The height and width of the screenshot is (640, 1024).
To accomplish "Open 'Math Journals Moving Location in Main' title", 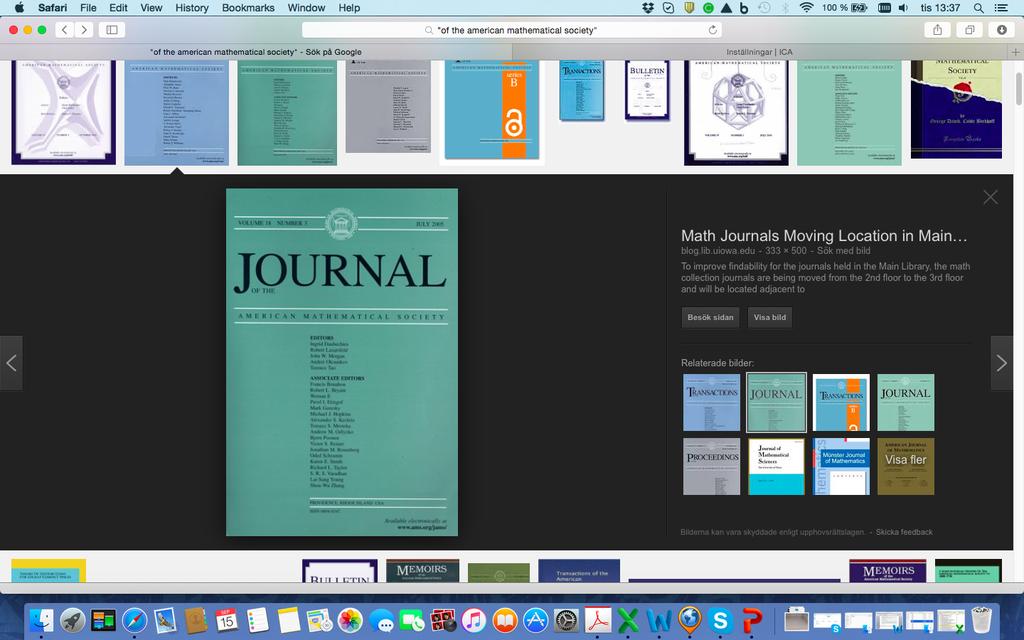I will pyautogui.click(x=824, y=236).
